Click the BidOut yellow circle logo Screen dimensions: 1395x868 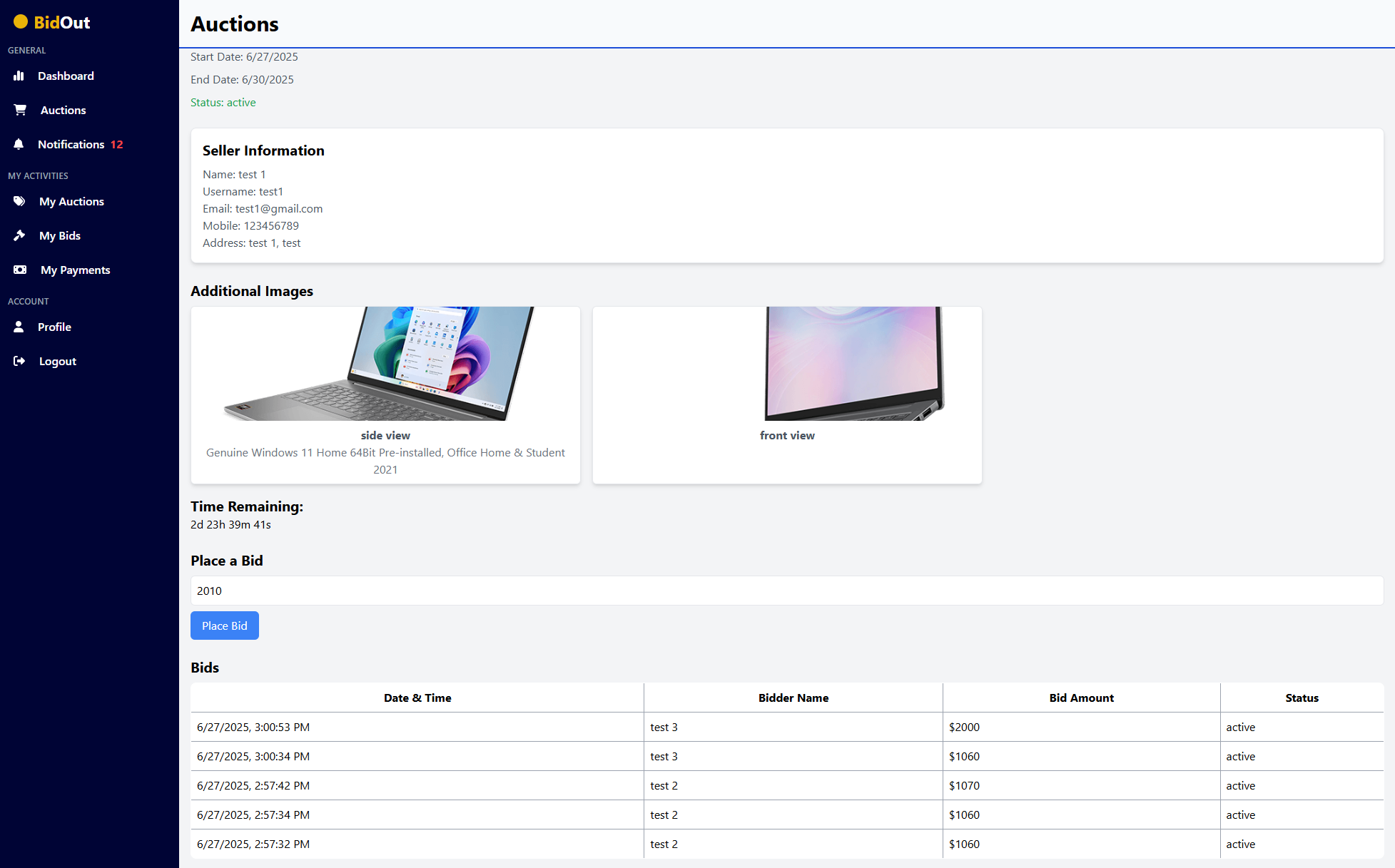click(x=21, y=22)
